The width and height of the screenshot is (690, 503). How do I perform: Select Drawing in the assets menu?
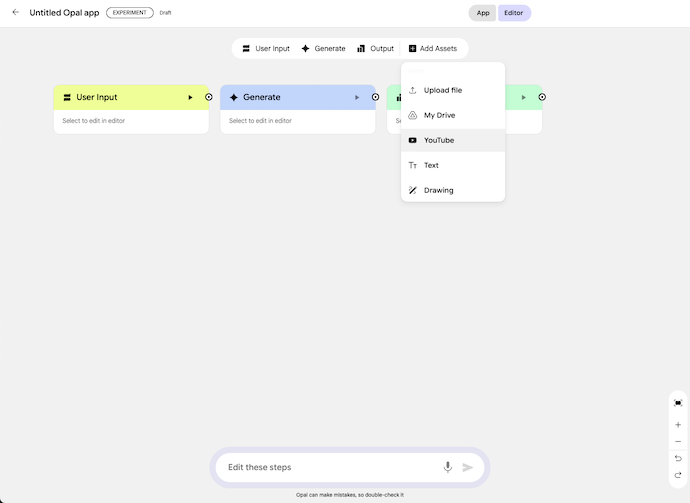453,190
